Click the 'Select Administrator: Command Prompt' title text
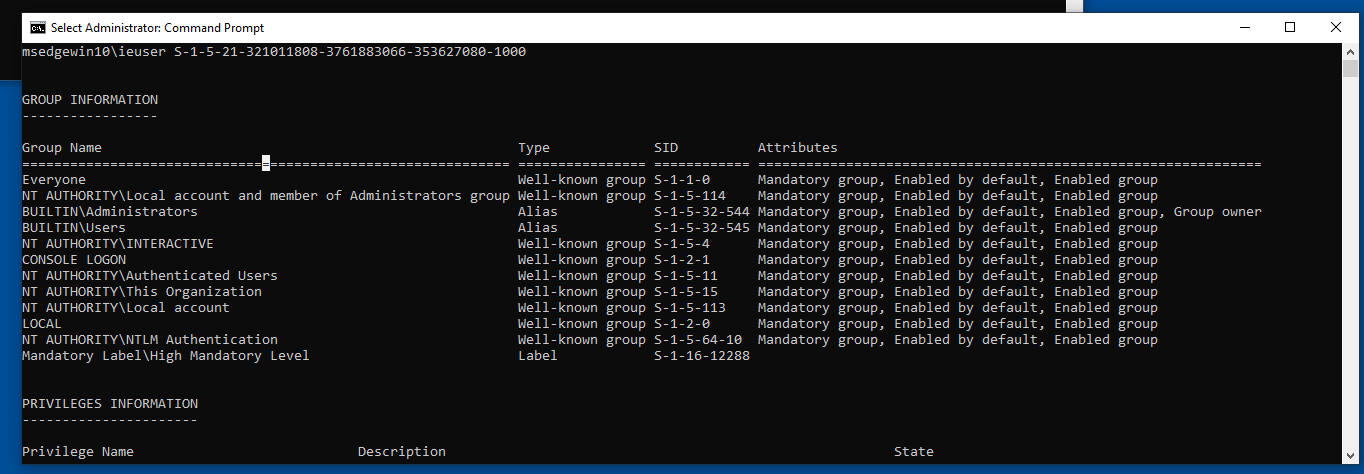Viewport: 1364px width, 474px height. pos(157,28)
